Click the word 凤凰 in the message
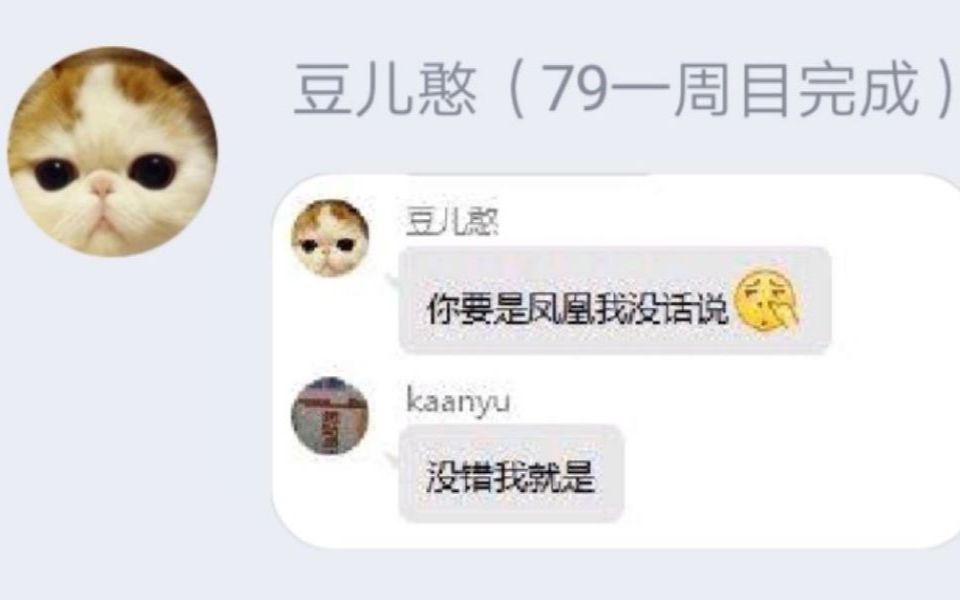Viewport: 960px width, 600px height. 560,309
